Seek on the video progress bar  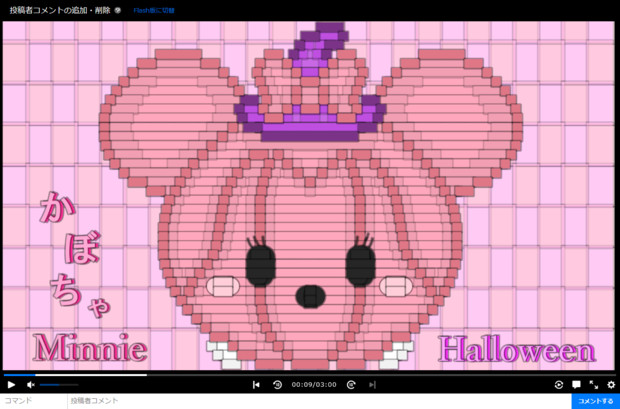coord(310,375)
